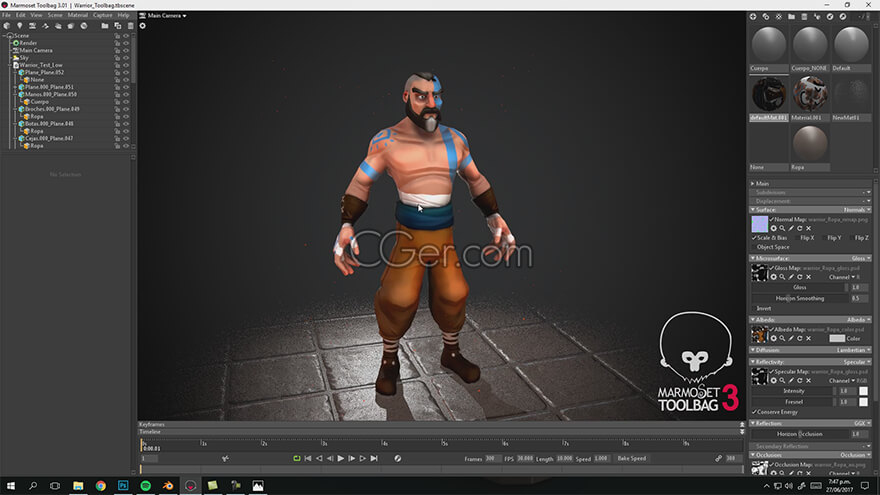The height and width of the screenshot is (495, 880).
Task: Select the Sky item in scene tree
Action: pos(24,58)
